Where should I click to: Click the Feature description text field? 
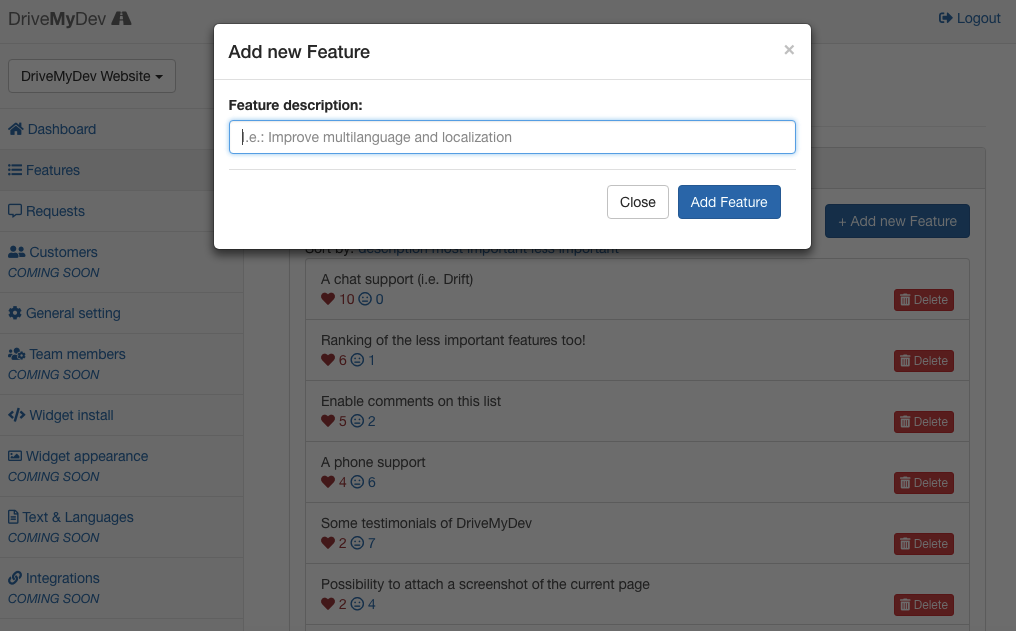512,137
